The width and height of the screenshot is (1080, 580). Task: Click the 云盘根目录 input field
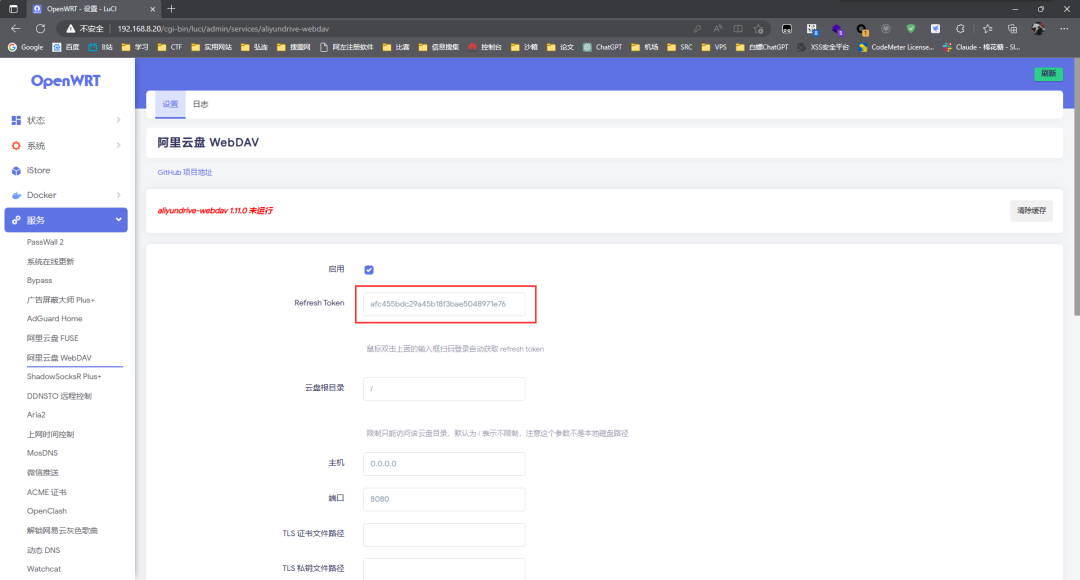(444, 389)
